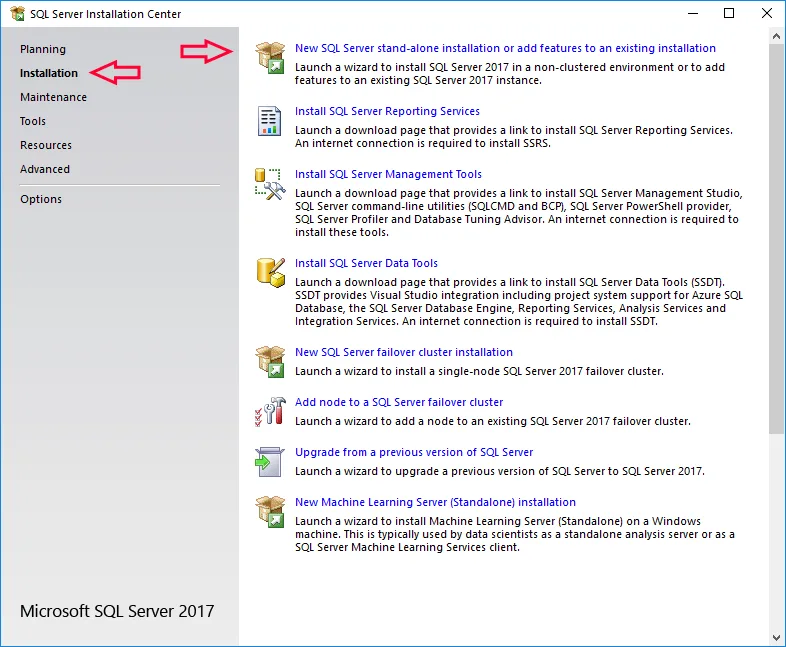This screenshot has width=786, height=647.
Task: Click the SQL Server Data Tools cylinder icon
Action: click(x=271, y=273)
